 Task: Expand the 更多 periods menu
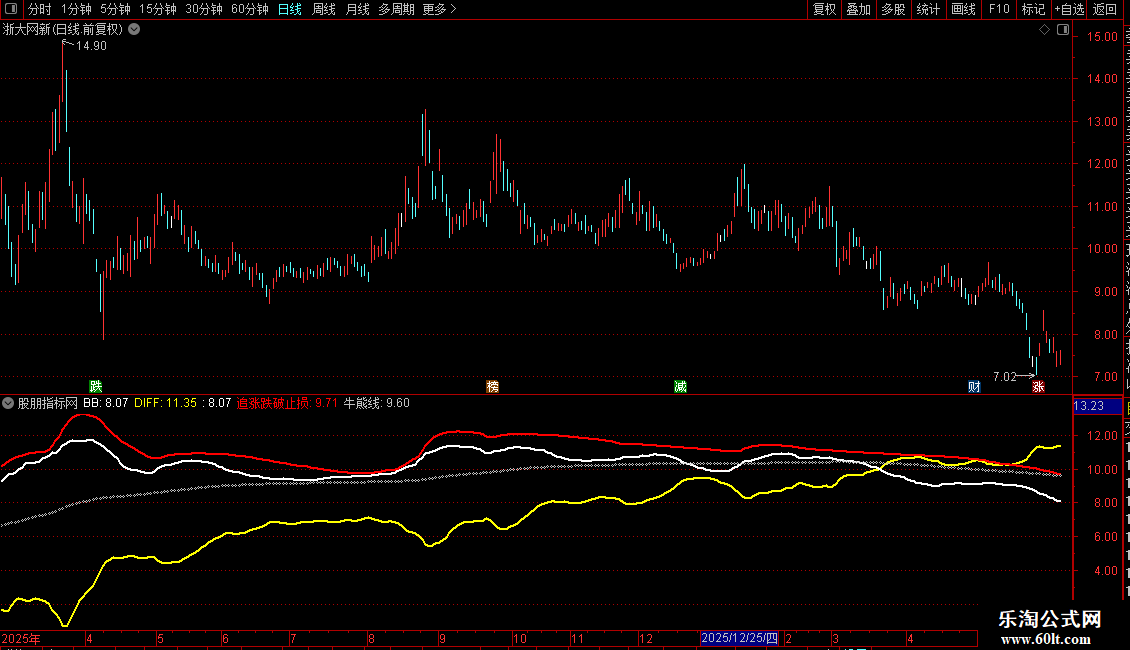439,9
